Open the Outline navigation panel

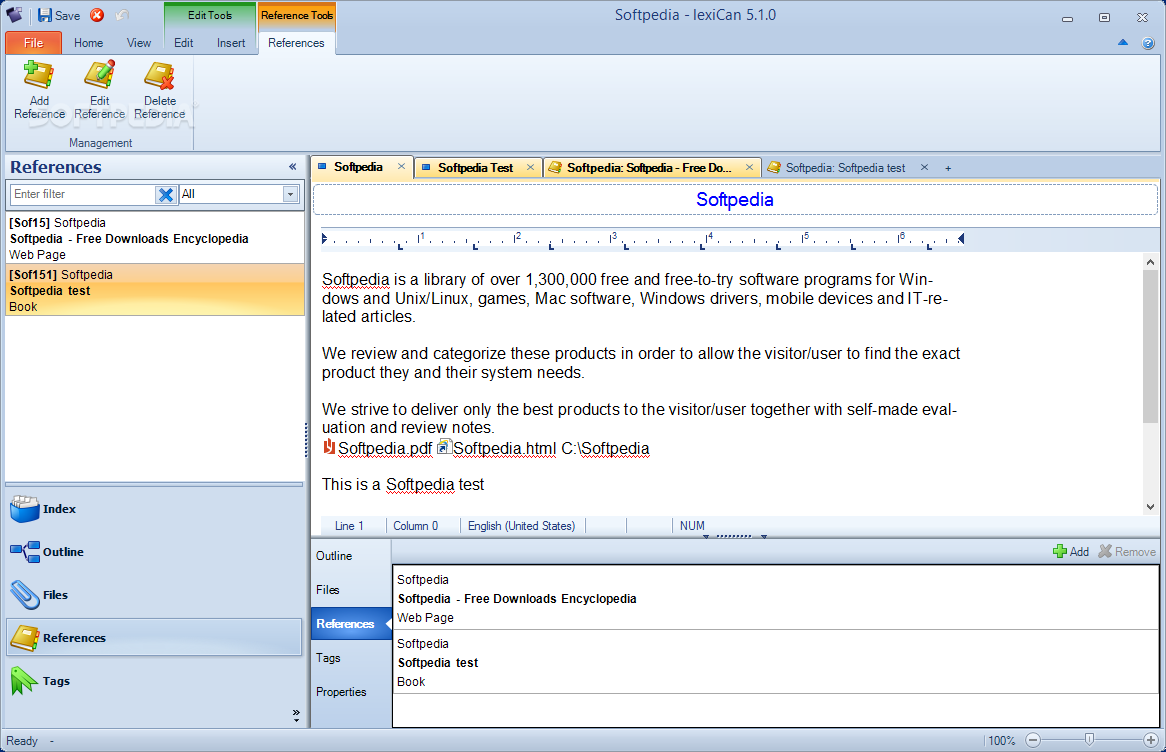155,552
